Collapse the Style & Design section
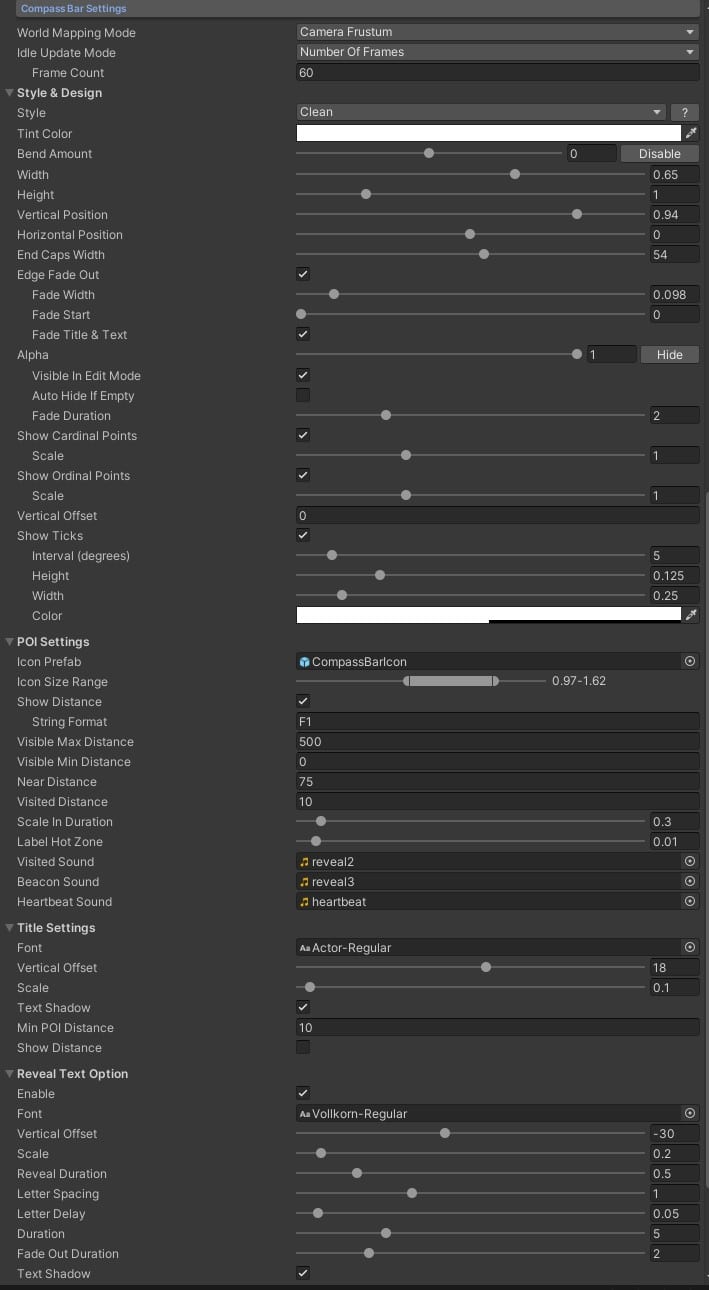This screenshot has height=1290, width=709. click(x=9, y=93)
